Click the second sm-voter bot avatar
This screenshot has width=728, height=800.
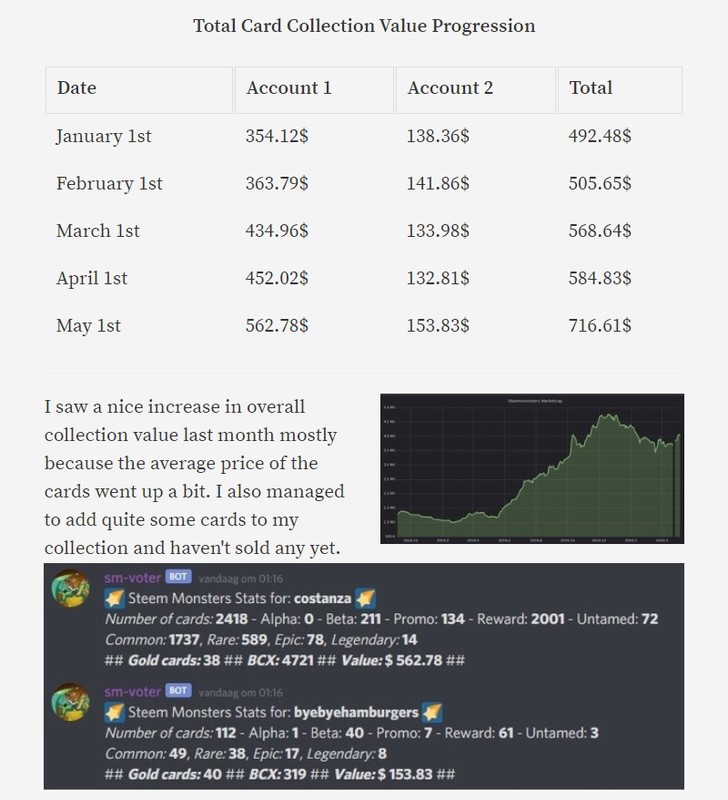71,702
